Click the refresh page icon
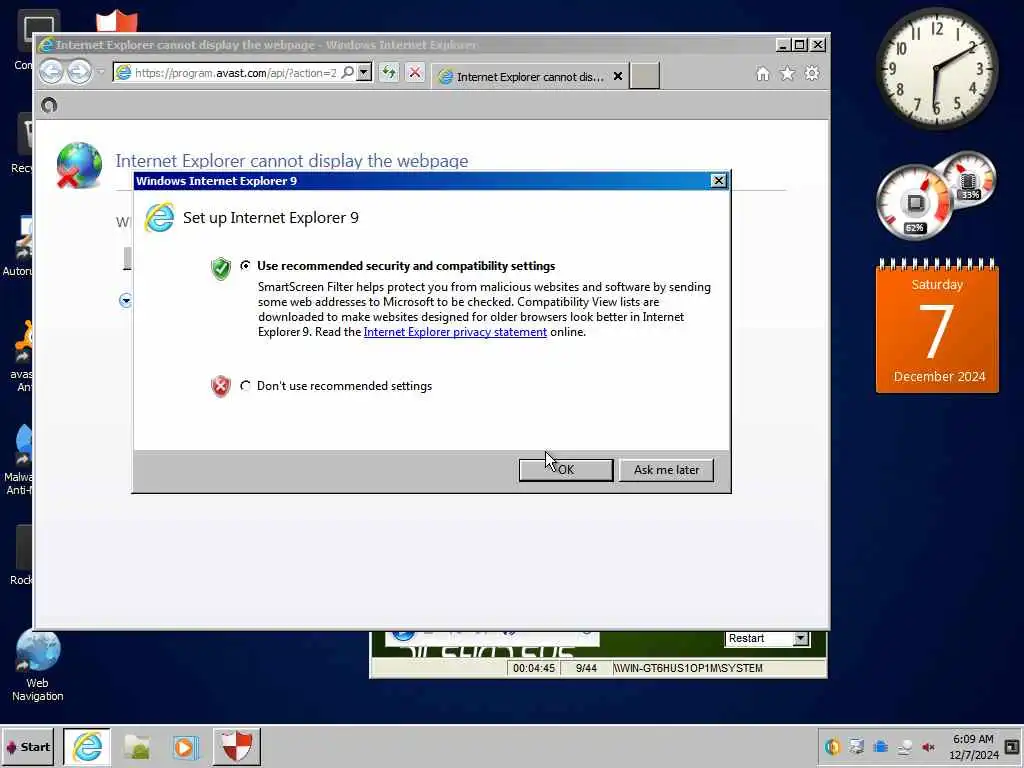Image resolution: width=1024 pixels, height=768 pixels. click(389, 72)
